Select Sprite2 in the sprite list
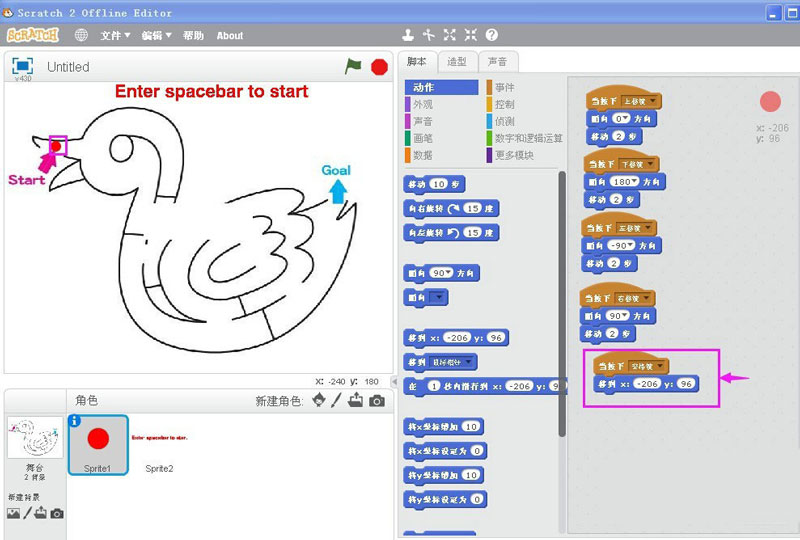Screen dimensions: 800x540 [159, 445]
